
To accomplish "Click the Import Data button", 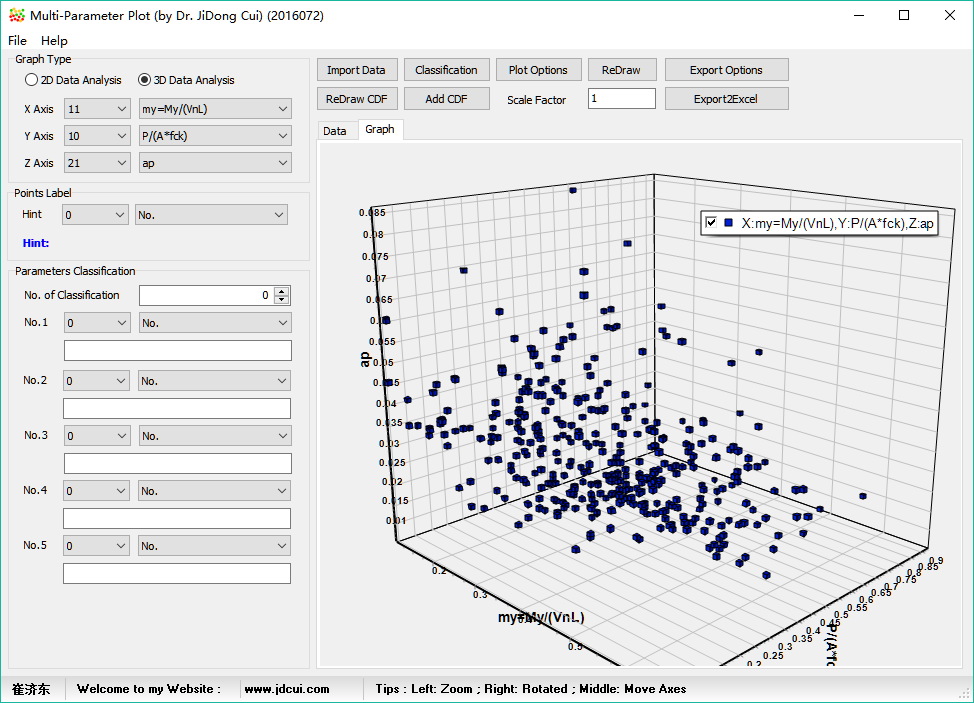I will click(356, 70).
